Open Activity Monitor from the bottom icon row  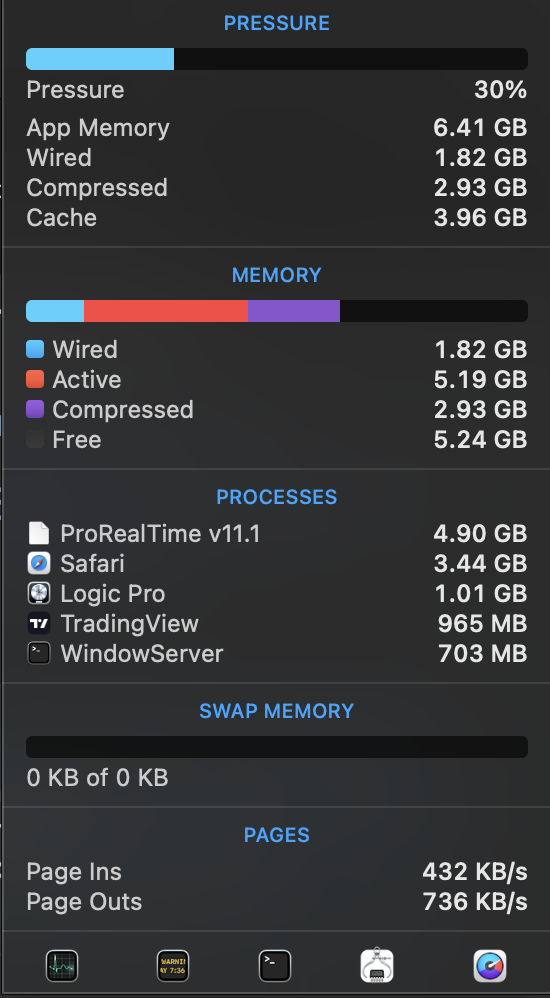[x=62, y=966]
